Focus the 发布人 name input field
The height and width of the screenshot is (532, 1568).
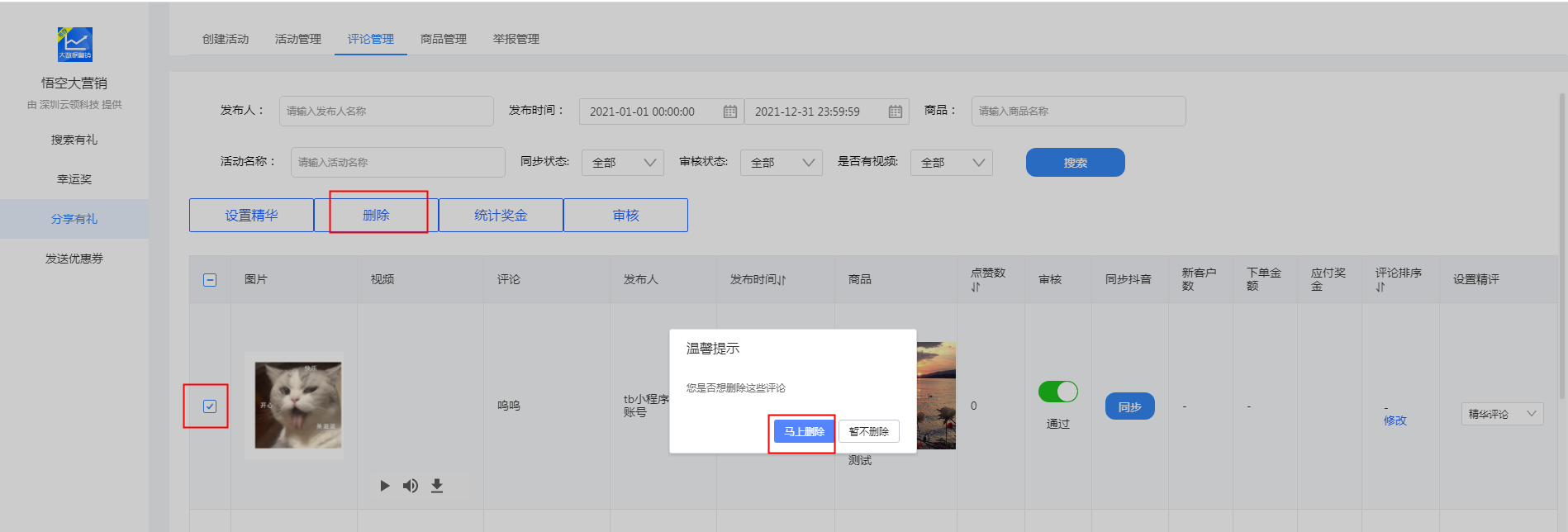(387, 111)
